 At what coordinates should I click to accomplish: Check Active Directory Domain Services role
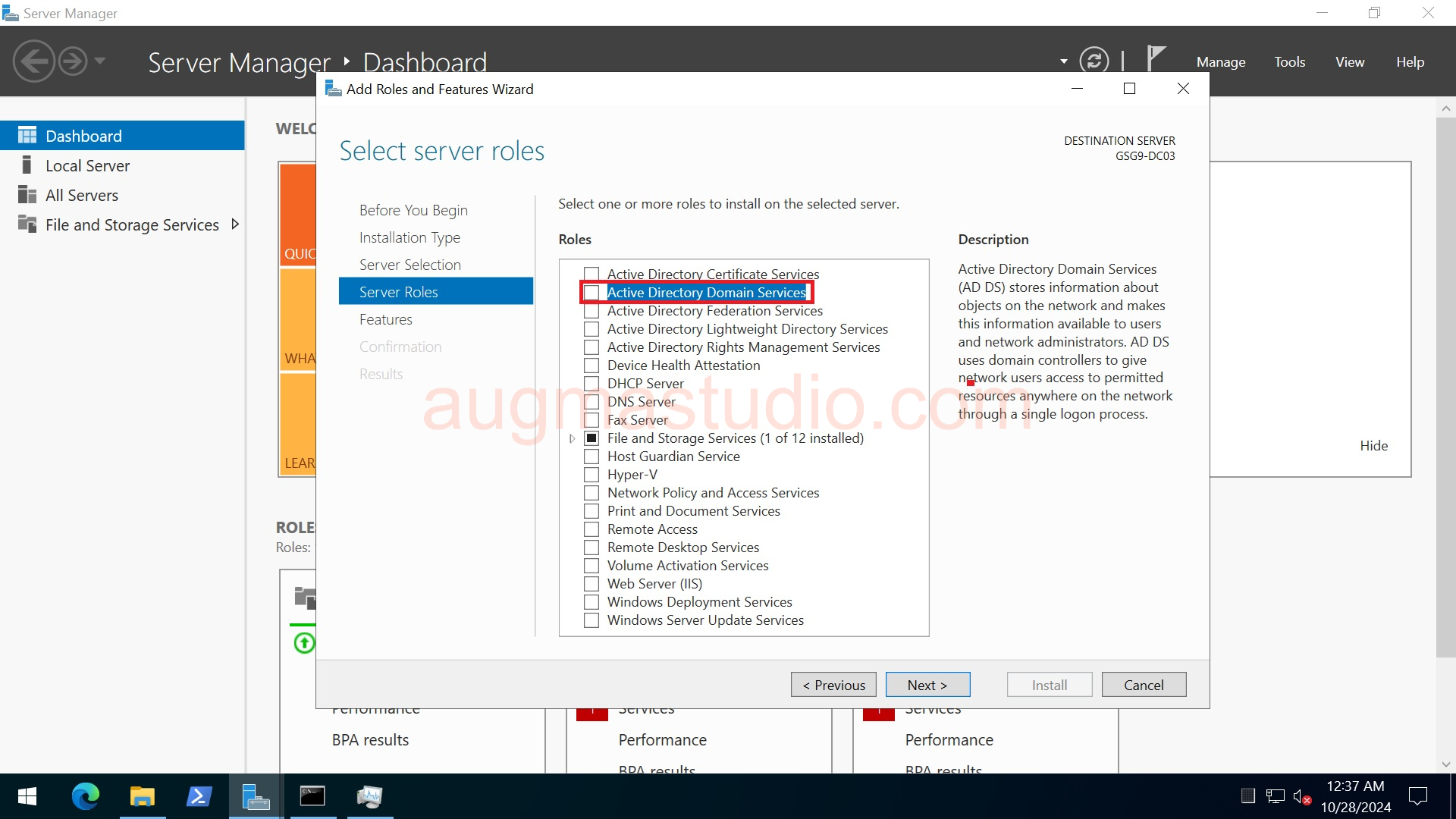coord(591,292)
